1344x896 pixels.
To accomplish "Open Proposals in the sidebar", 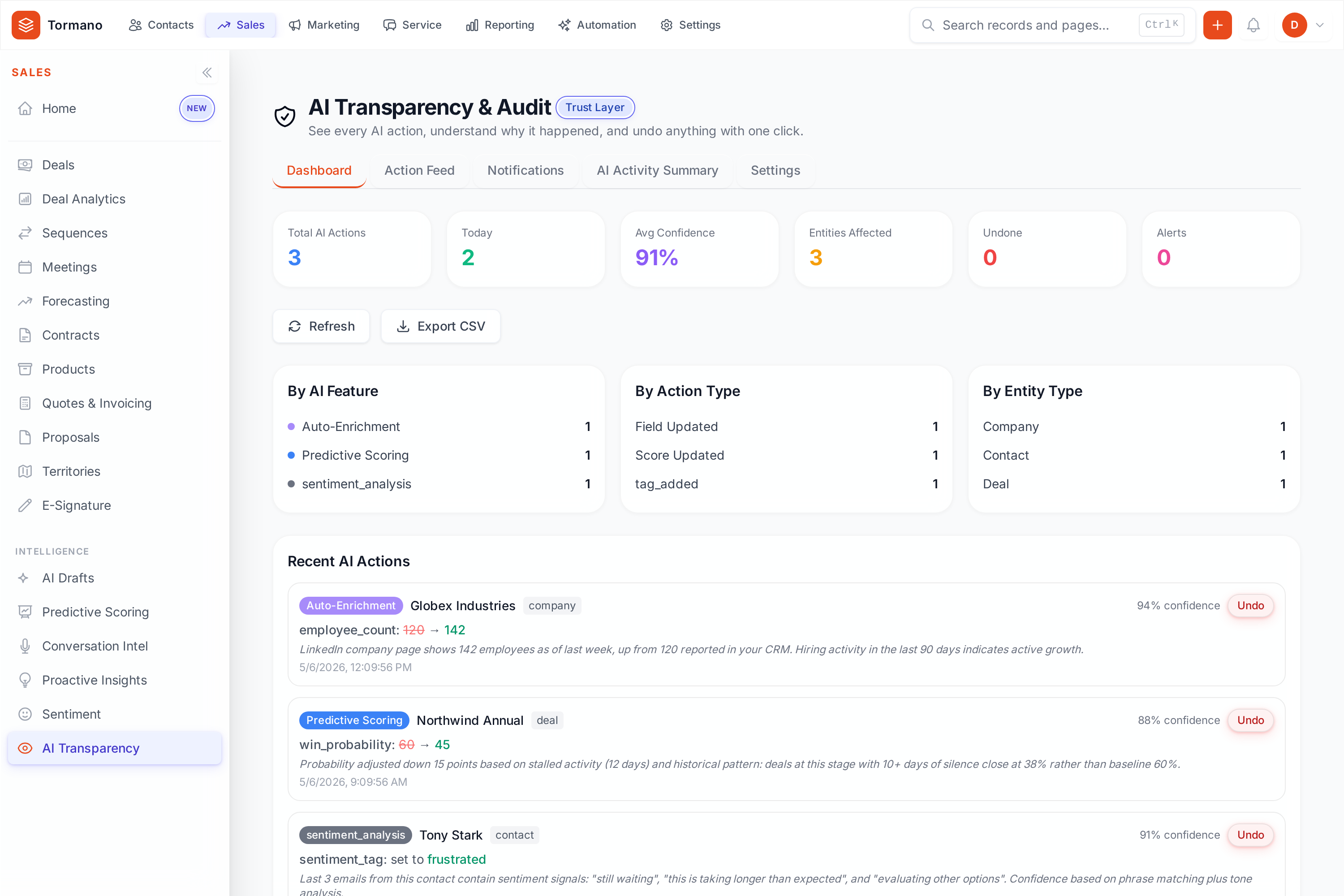I will (x=115, y=437).
